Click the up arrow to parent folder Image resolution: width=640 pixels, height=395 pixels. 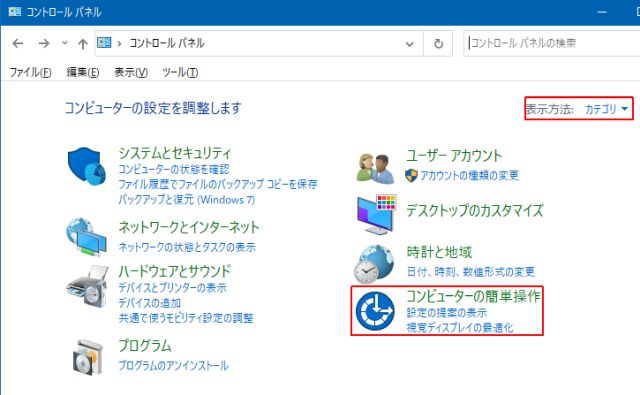click(x=83, y=43)
